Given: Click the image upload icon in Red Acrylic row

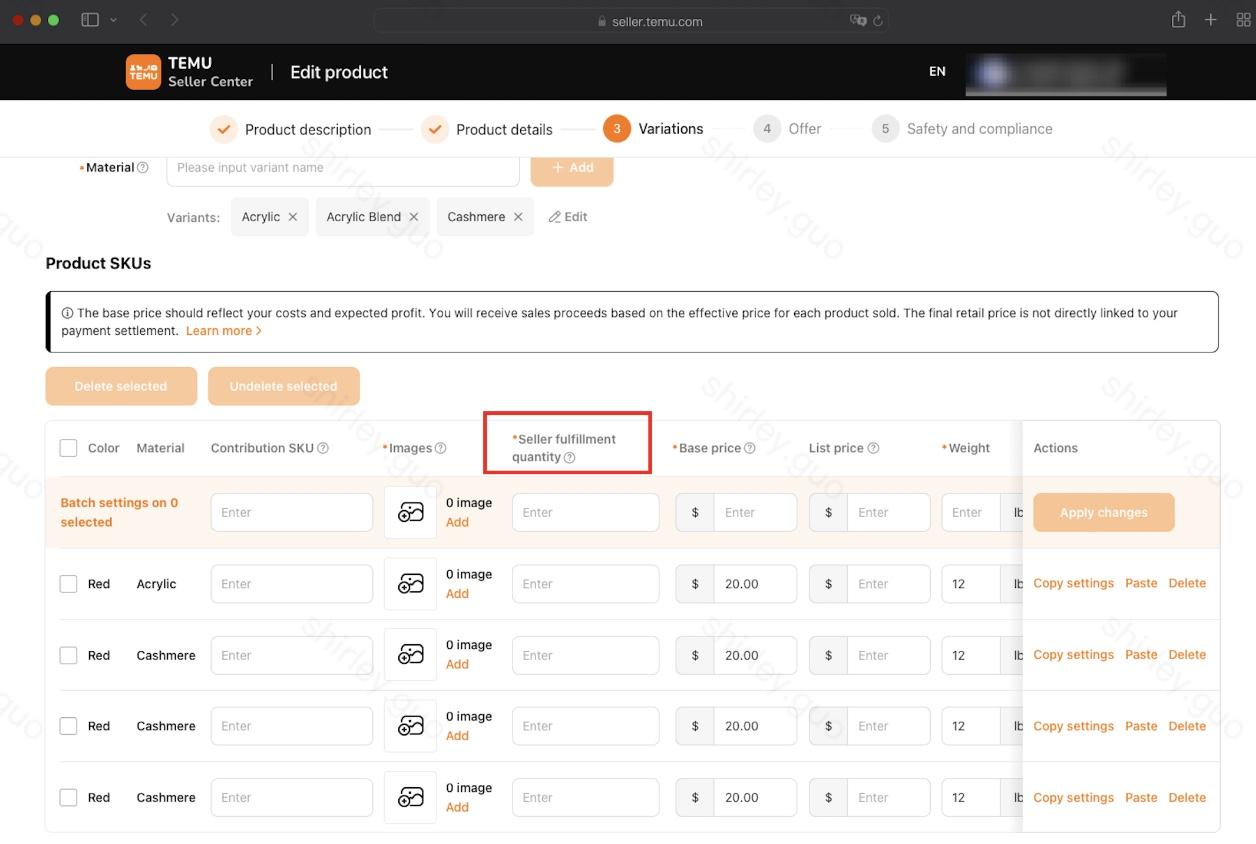Looking at the screenshot, I should (x=410, y=584).
